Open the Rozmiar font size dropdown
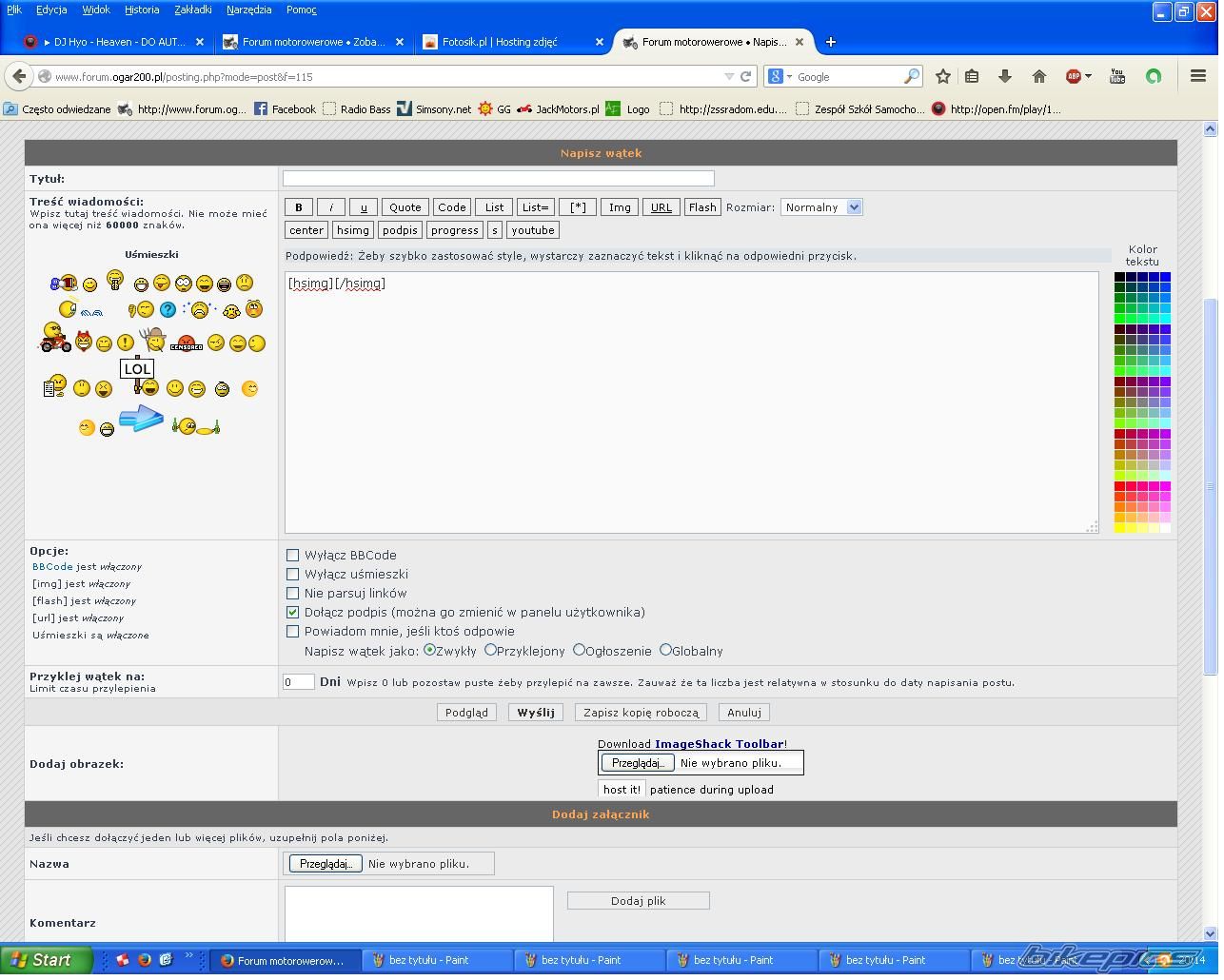Image resolution: width=1224 pixels, height=980 pixels. click(x=820, y=207)
